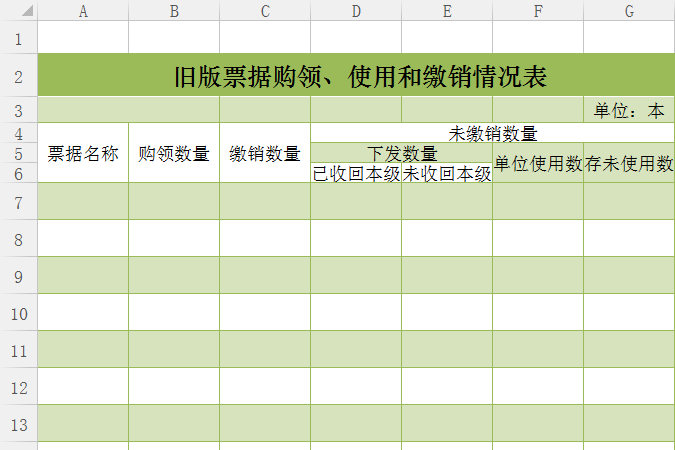This screenshot has height=450, width=675.
Task: Select row 1 header
Action: tap(18, 38)
